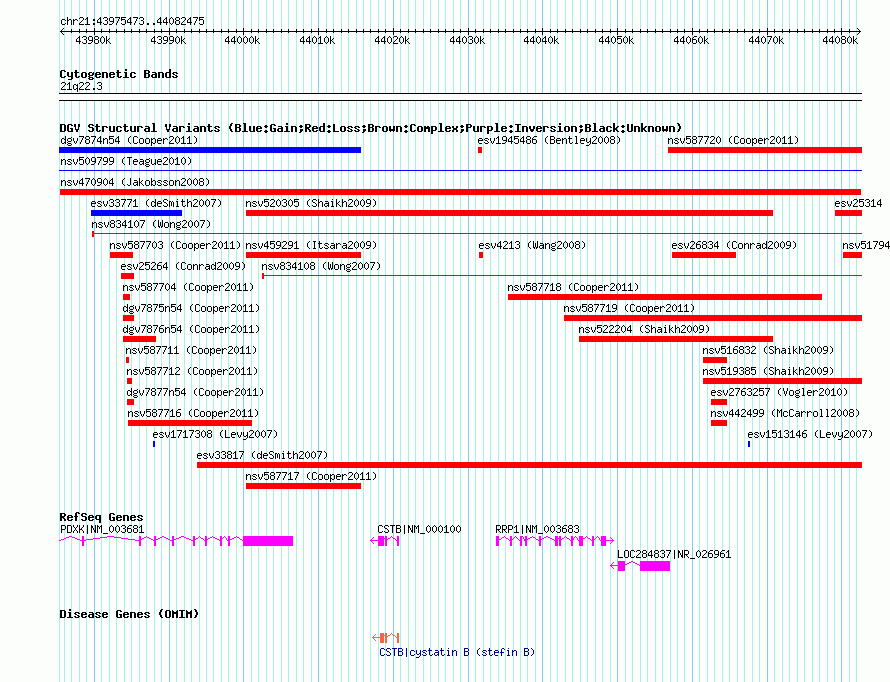The height and width of the screenshot is (682, 890).
Task: Select nsv834108 (Wong2007) variant label
Action: pos(321,266)
